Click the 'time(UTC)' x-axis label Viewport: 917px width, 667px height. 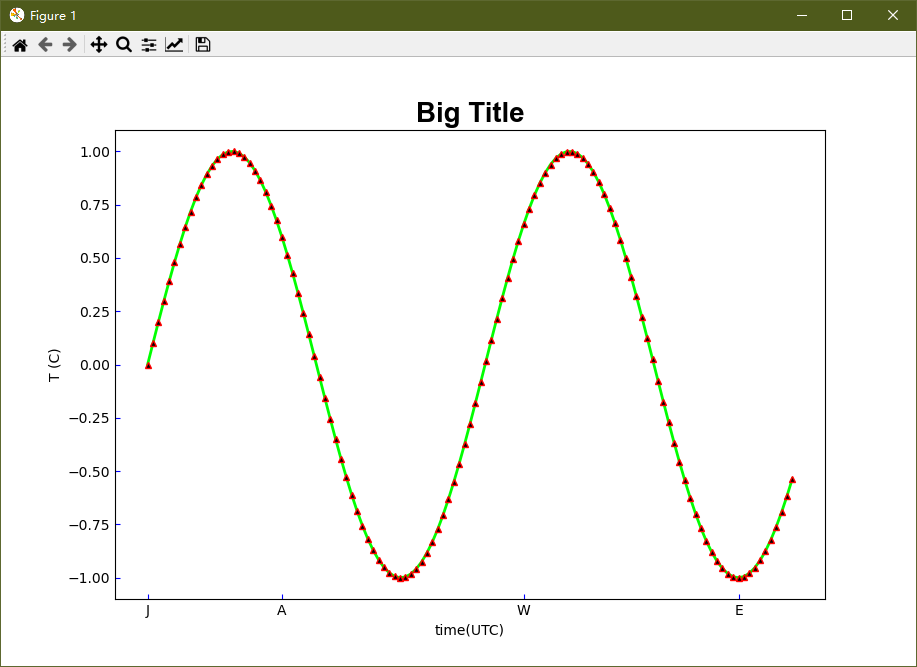pos(469,630)
